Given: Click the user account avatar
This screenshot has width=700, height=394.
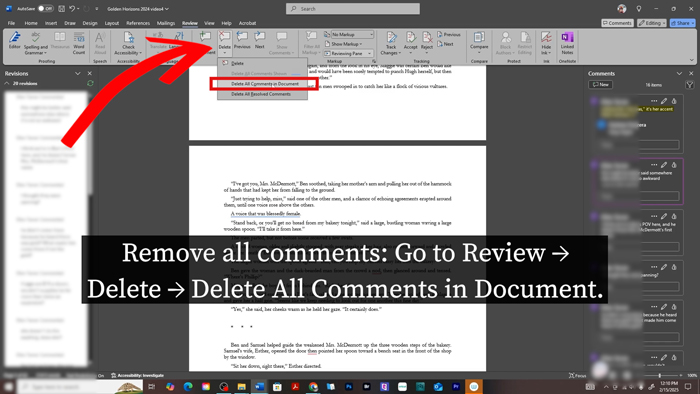Looking at the screenshot, I should coord(621,8).
